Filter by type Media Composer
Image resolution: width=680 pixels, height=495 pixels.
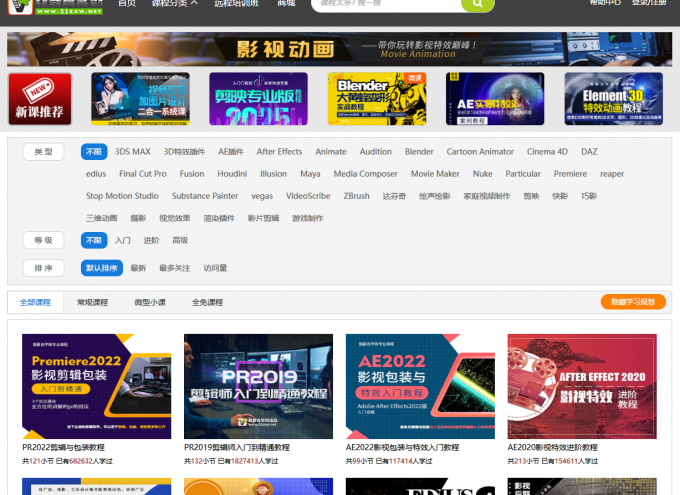[366, 174]
